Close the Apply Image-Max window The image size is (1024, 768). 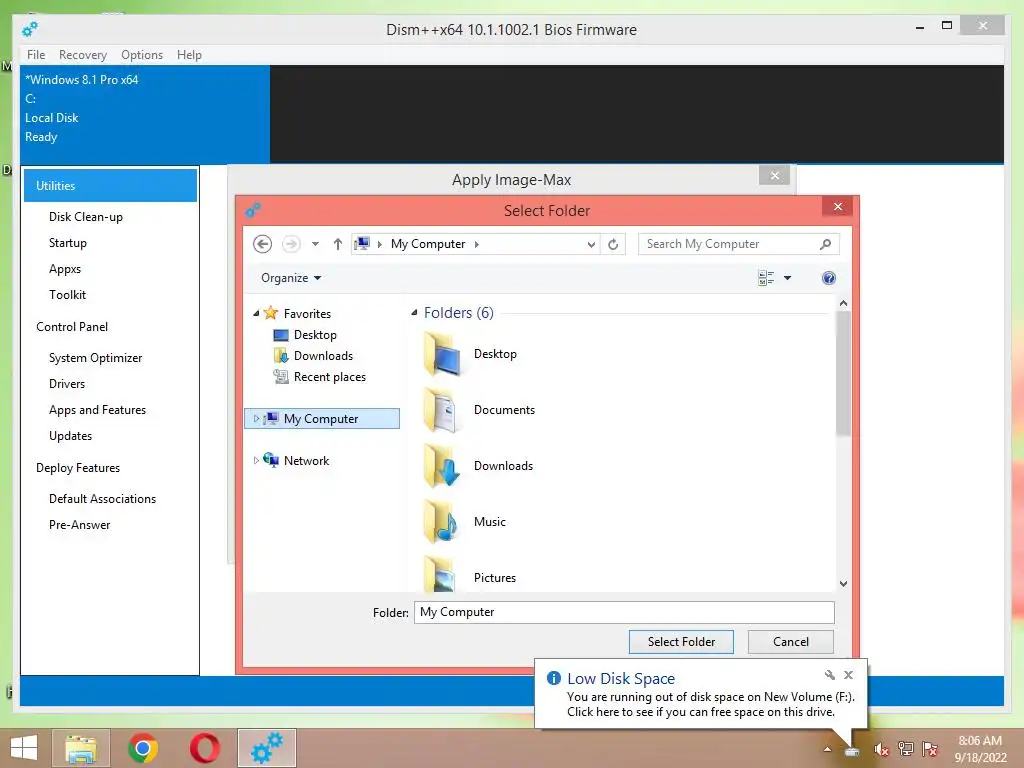[775, 176]
